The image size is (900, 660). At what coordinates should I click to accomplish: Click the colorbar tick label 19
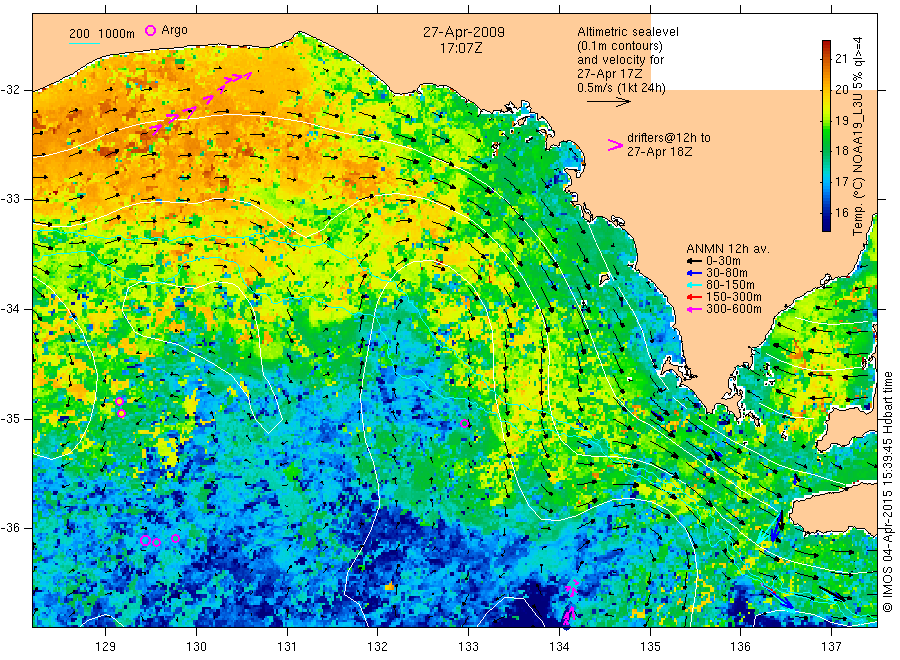pyautogui.click(x=841, y=121)
